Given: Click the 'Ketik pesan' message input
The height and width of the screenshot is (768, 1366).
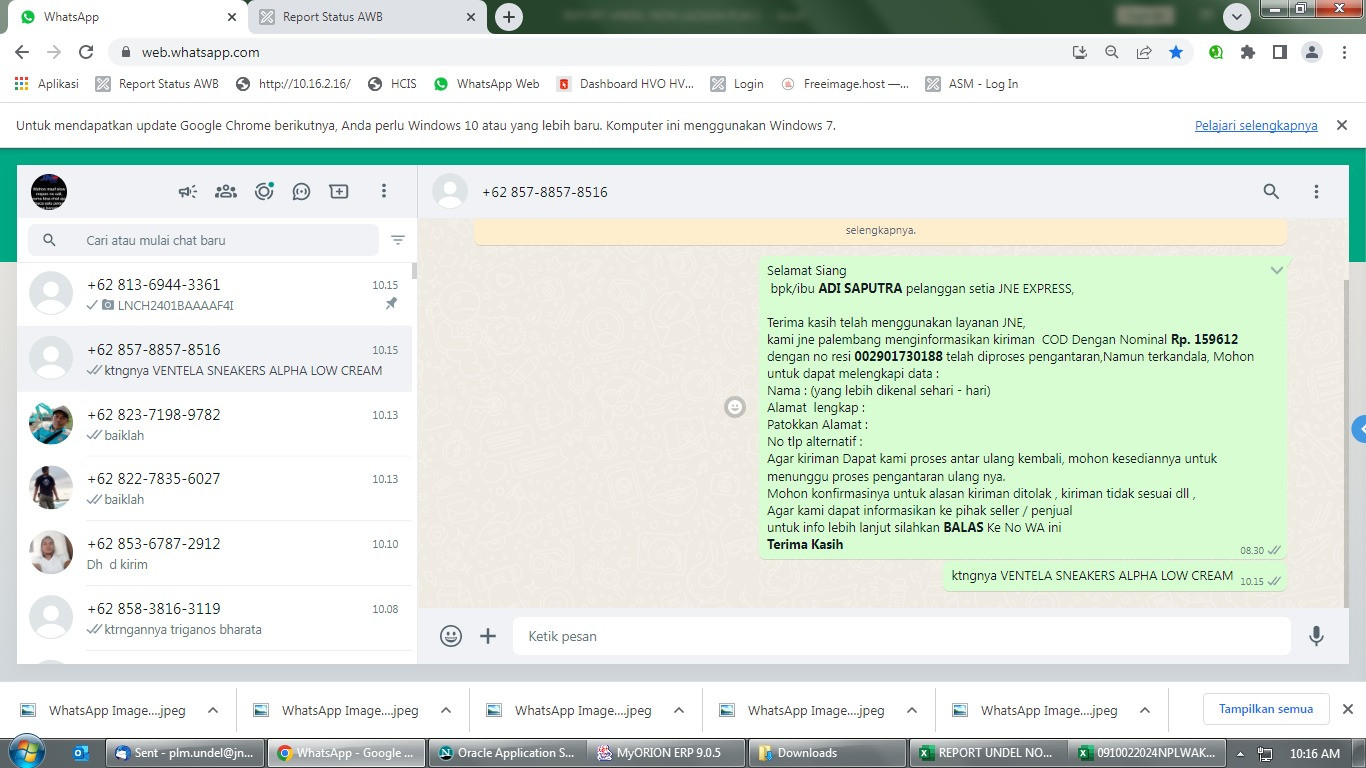Looking at the screenshot, I should coord(902,636).
